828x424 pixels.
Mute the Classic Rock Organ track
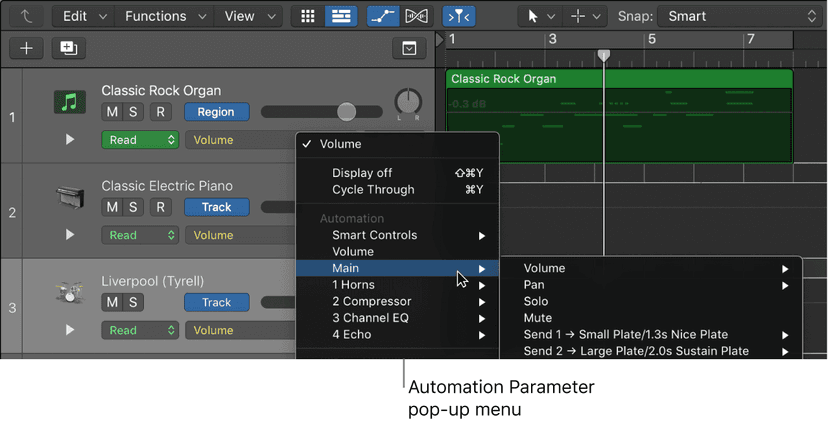point(112,112)
